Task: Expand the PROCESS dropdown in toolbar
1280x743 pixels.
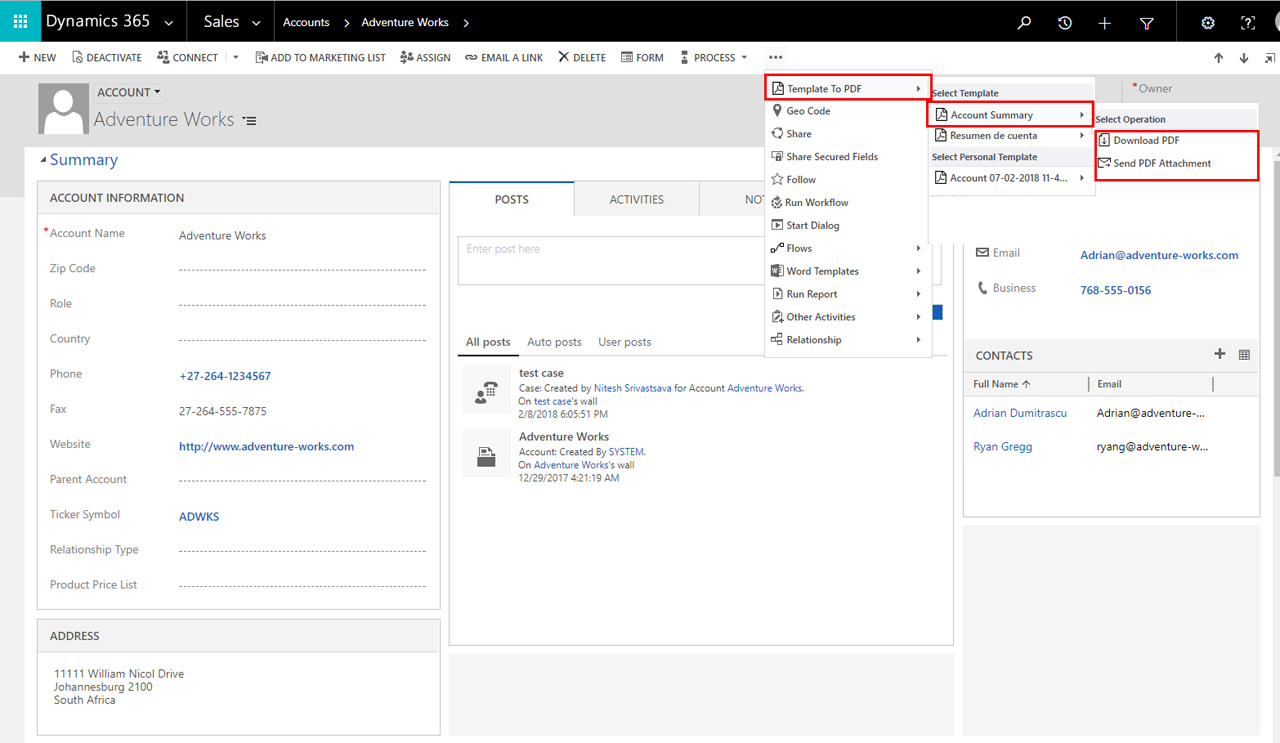Action: tap(714, 58)
